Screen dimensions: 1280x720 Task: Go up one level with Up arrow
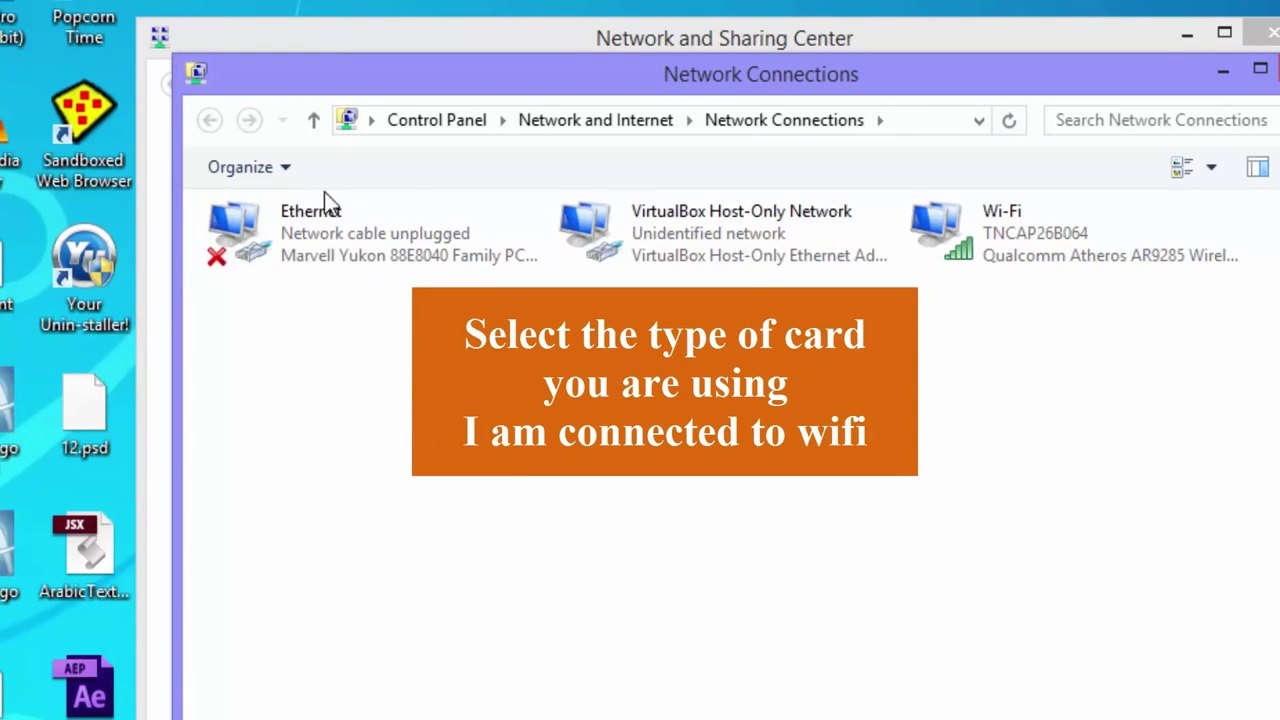pos(313,120)
